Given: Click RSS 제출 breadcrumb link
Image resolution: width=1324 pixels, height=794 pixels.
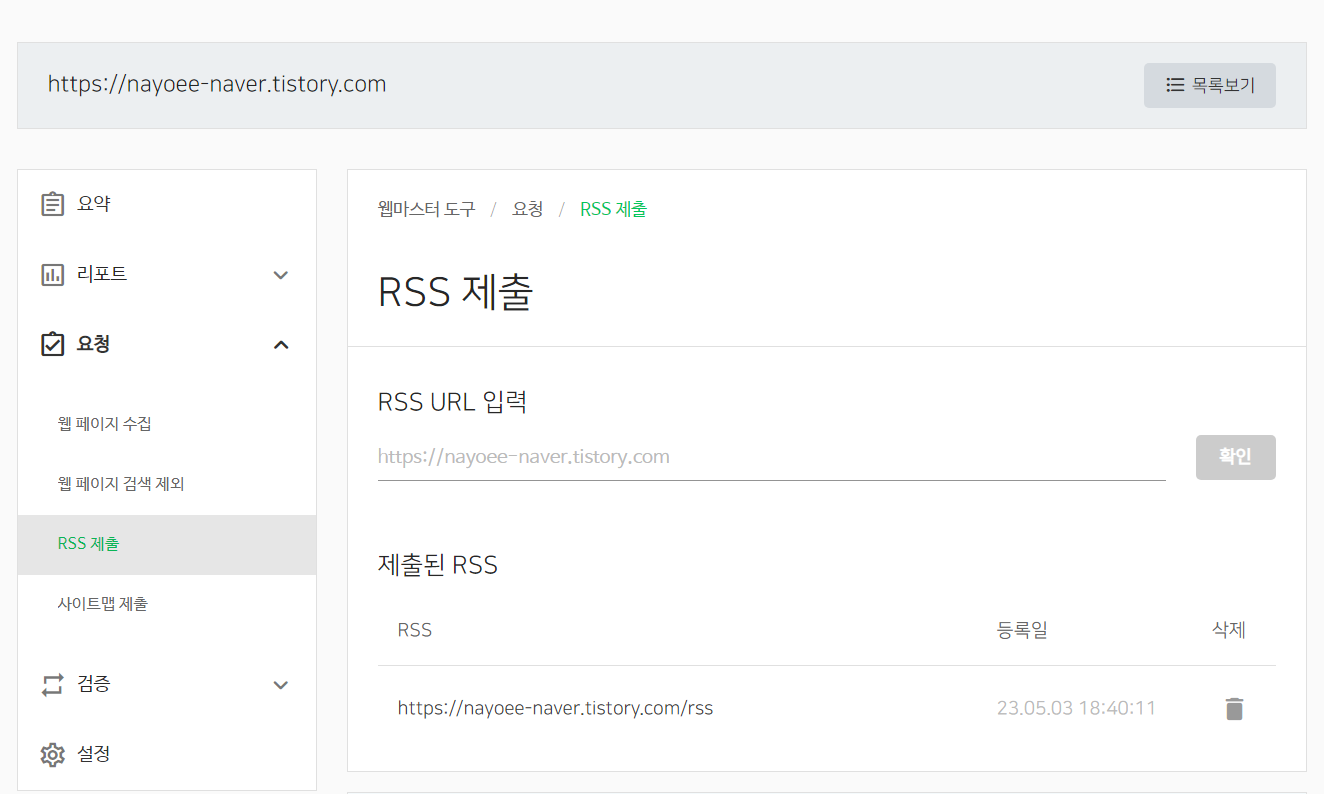Looking at the screenshot, I should (613, 209).
